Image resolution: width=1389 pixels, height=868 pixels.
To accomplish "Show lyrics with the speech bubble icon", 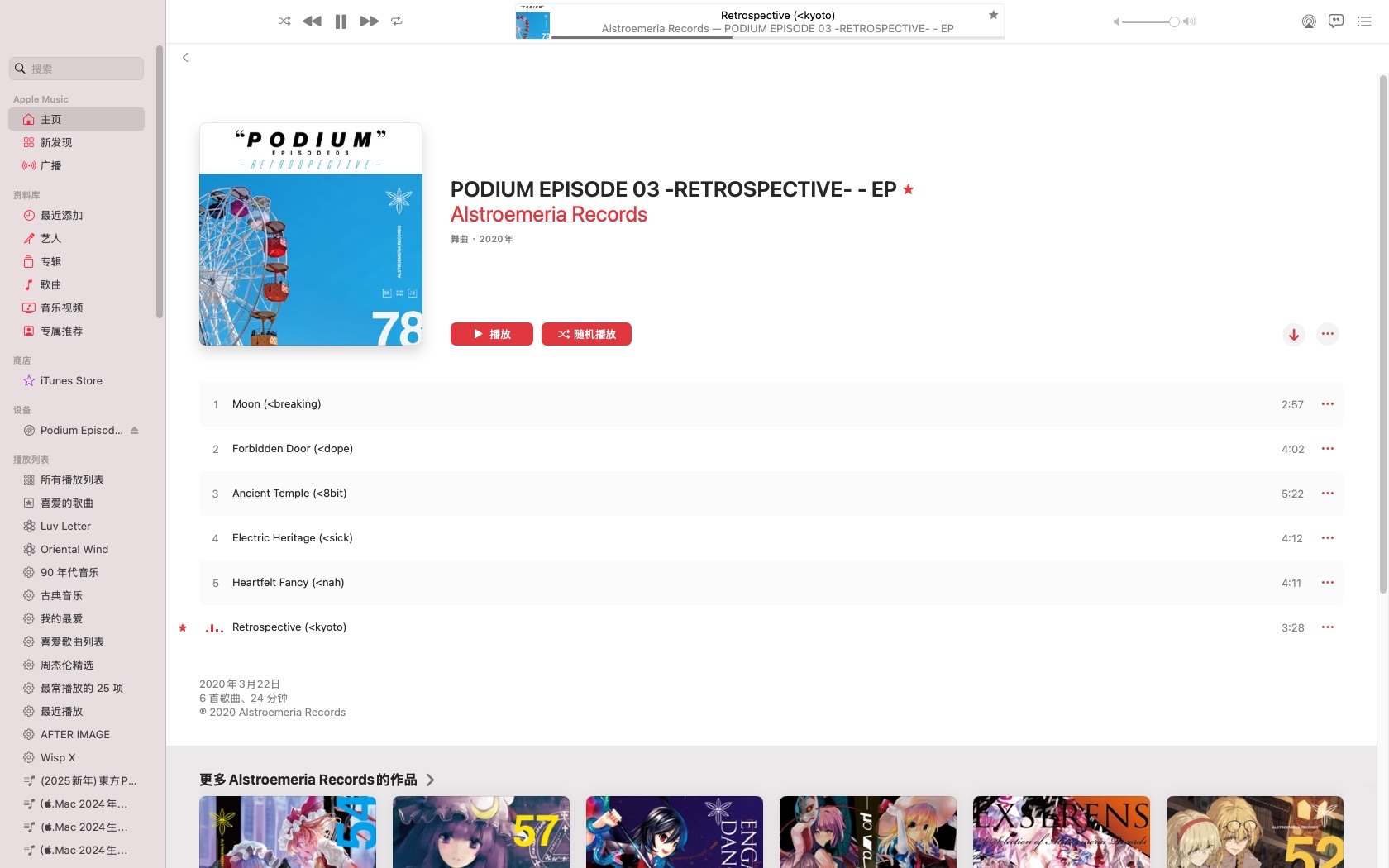I will tap(1336, 21).
